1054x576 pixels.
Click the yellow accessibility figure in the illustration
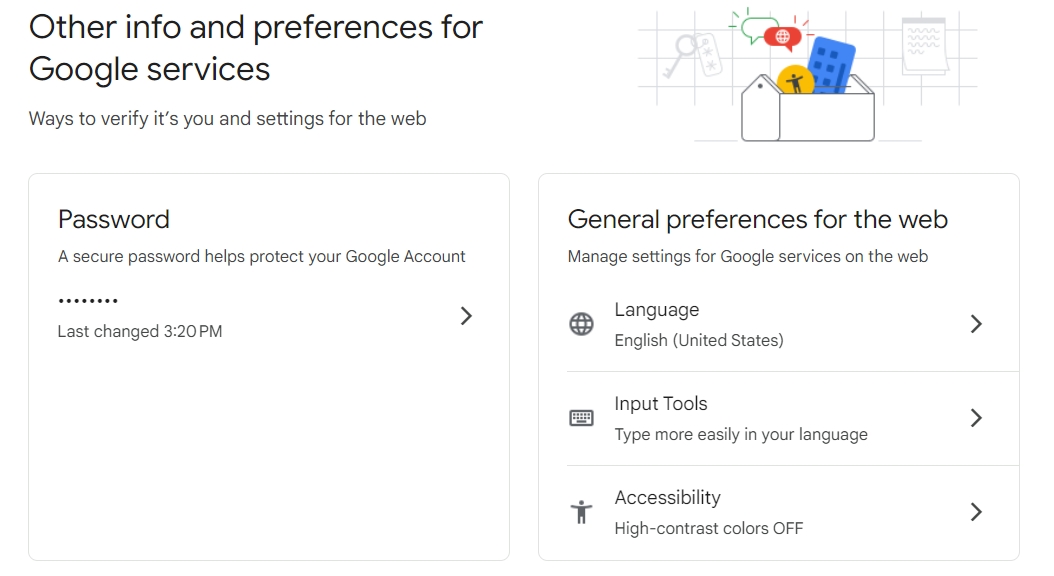click(x=795, y=82)
